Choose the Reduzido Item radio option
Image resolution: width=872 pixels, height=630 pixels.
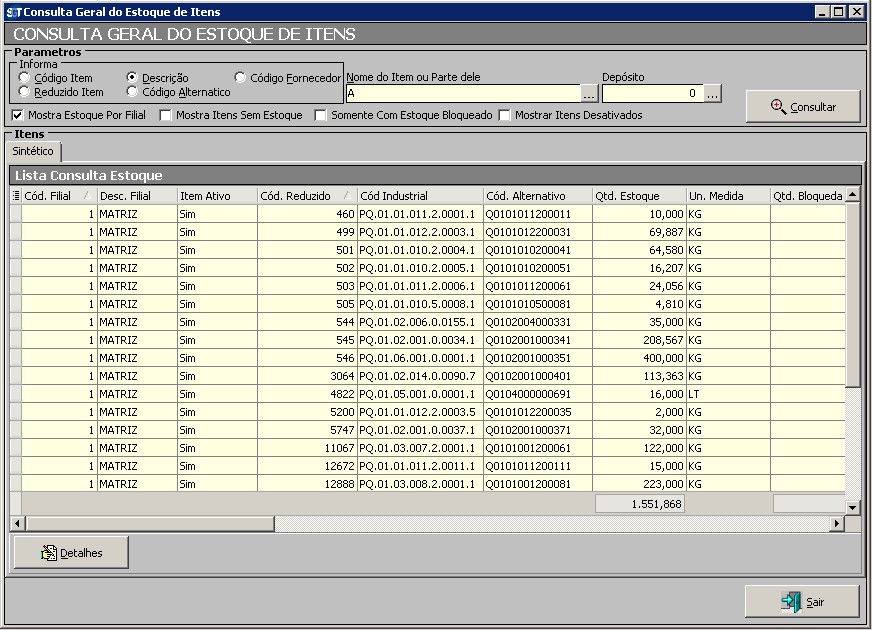coord(24,92)
